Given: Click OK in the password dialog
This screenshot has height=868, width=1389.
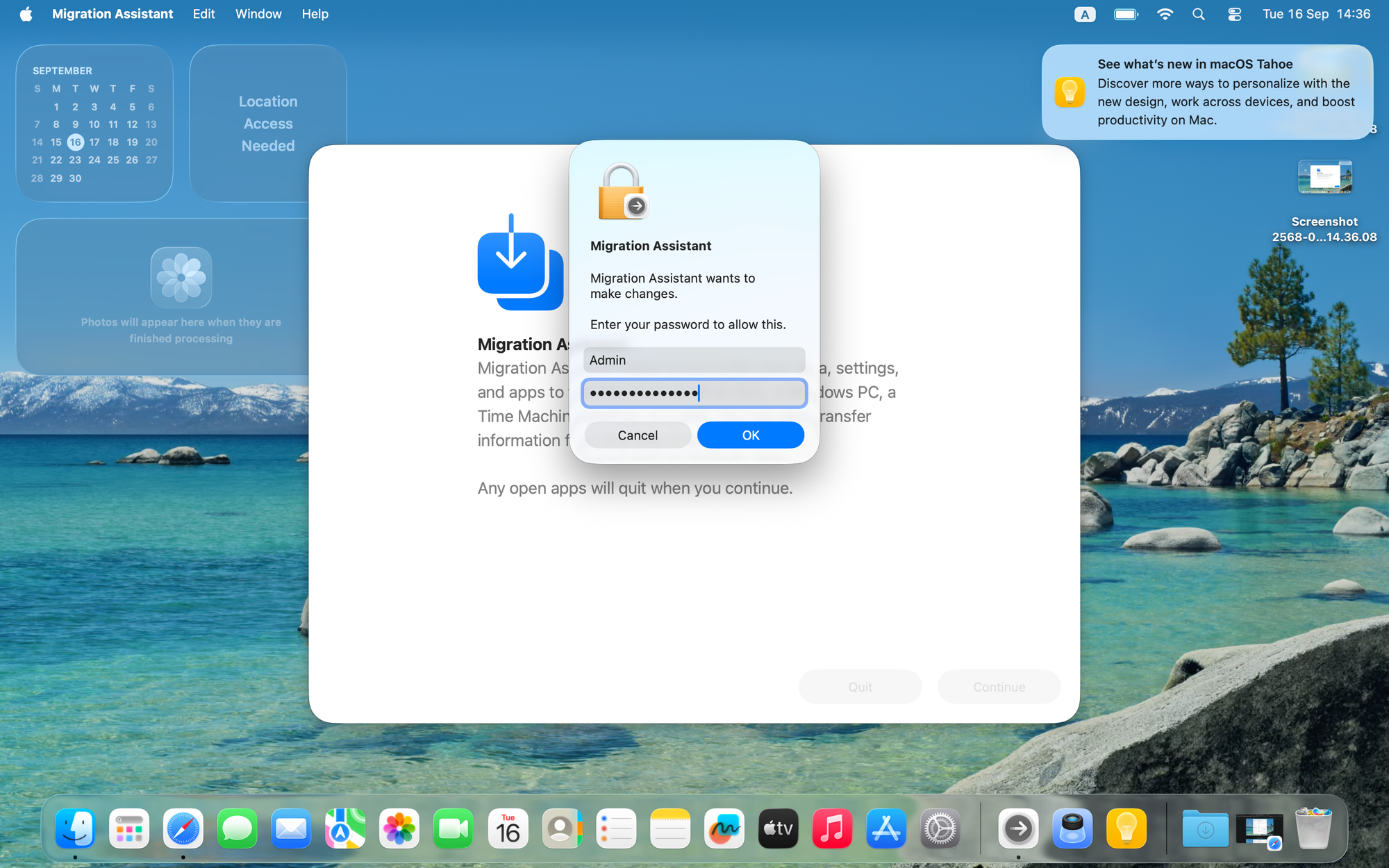Looking at the screenshot, I should (x=751, y=435).
